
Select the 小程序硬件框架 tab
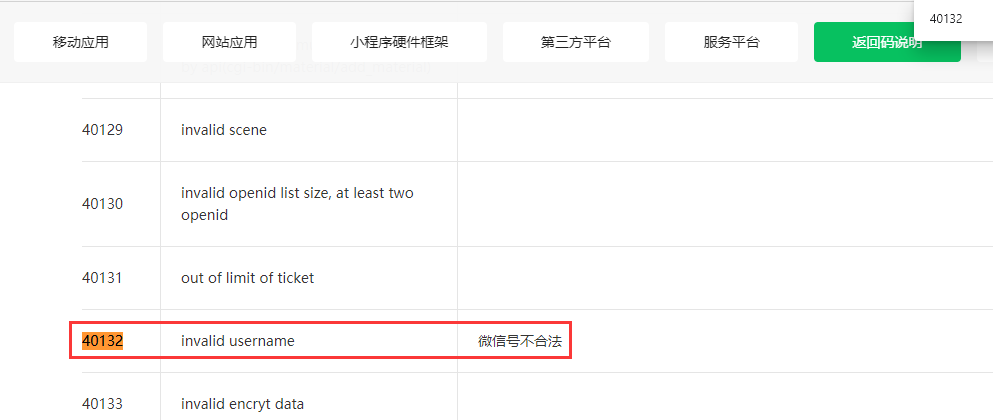click(x=399, y=42)
